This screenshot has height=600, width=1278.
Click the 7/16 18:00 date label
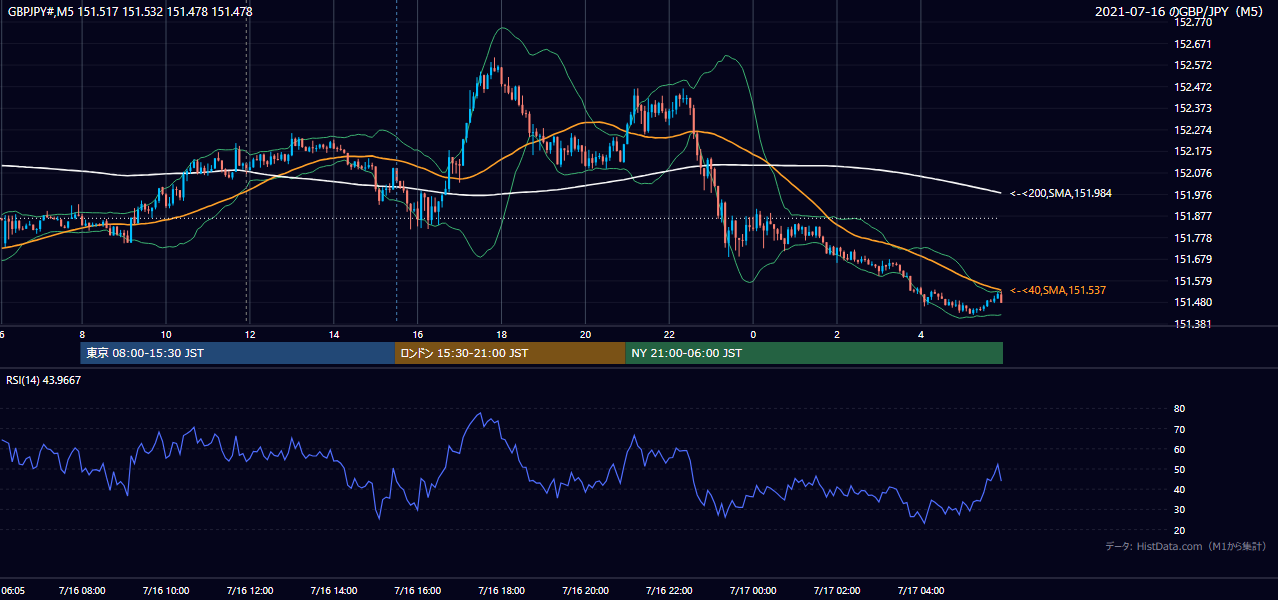click(x=502, y=590)
